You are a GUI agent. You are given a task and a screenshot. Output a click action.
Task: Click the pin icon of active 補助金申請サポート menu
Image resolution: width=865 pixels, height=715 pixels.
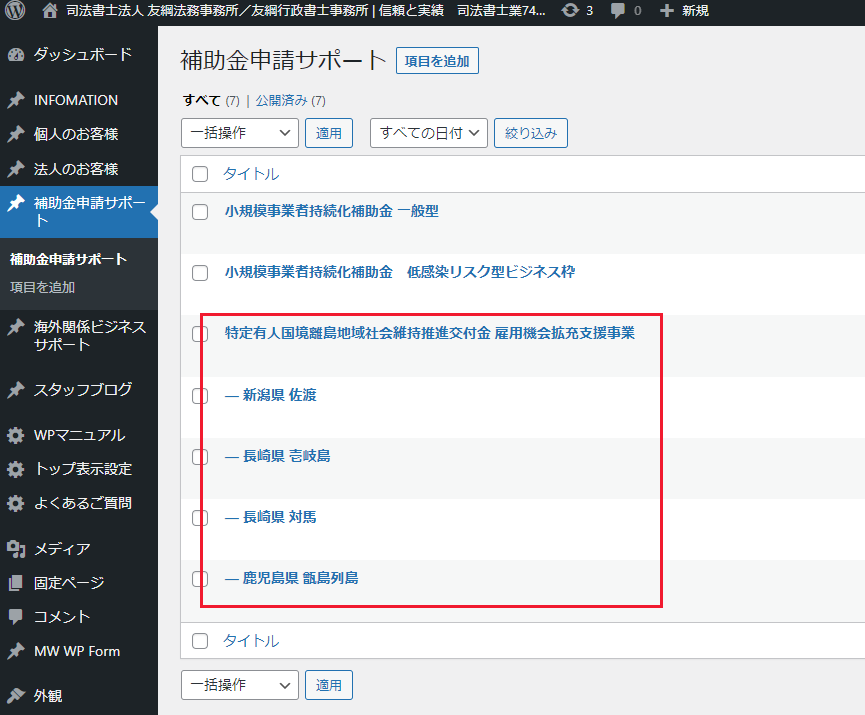pos(16,203)
